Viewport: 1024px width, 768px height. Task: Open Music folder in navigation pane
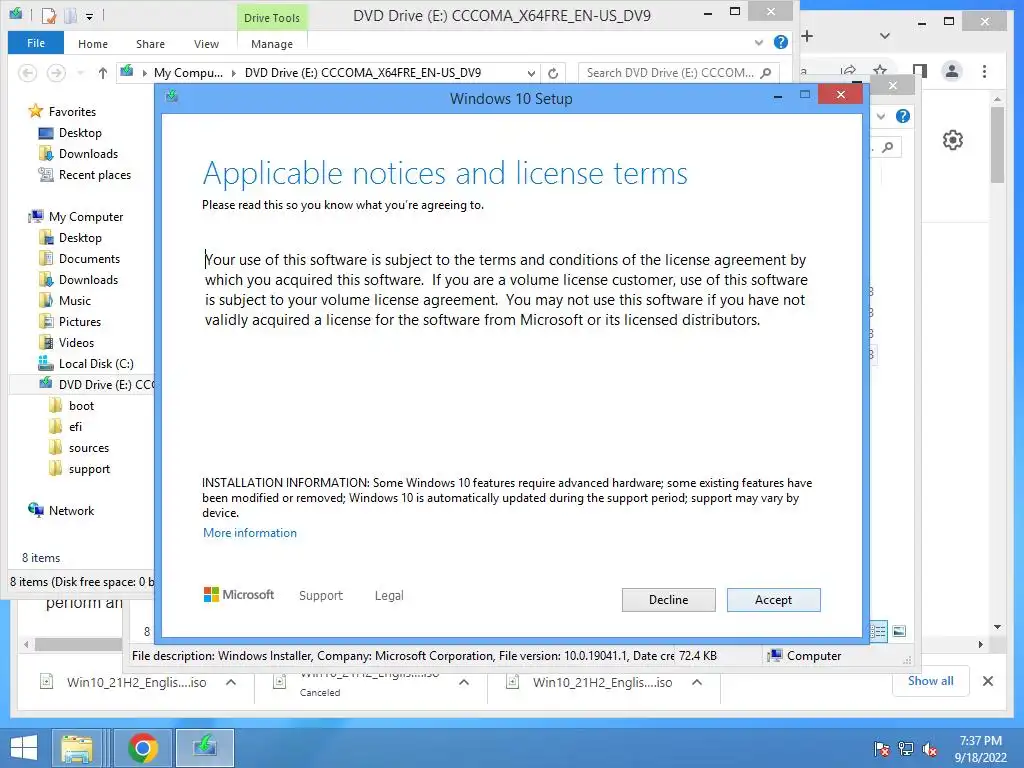coord(74,300)
